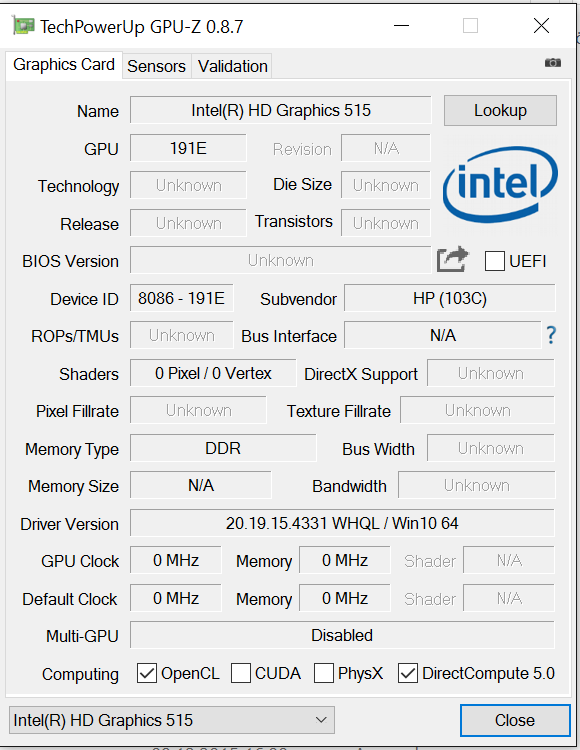Click the BIOS Version field
The width and height of the screenshot is (580, 750).
pos(281,260)
